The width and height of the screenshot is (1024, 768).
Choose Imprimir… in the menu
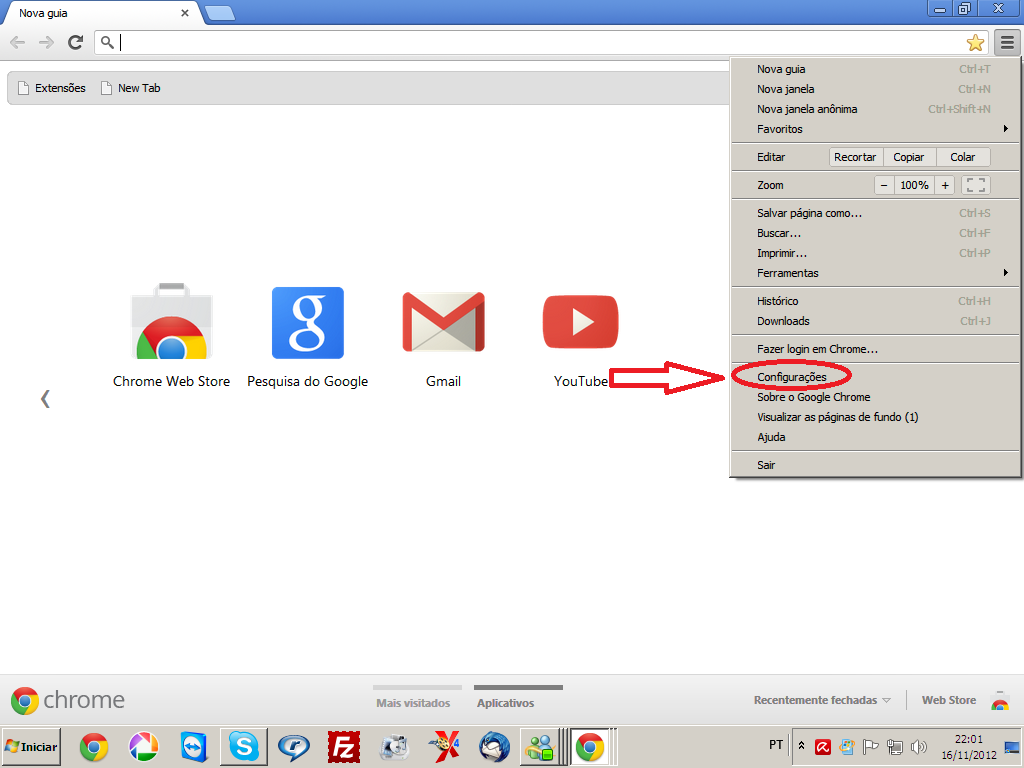click(x=874, y=253)
